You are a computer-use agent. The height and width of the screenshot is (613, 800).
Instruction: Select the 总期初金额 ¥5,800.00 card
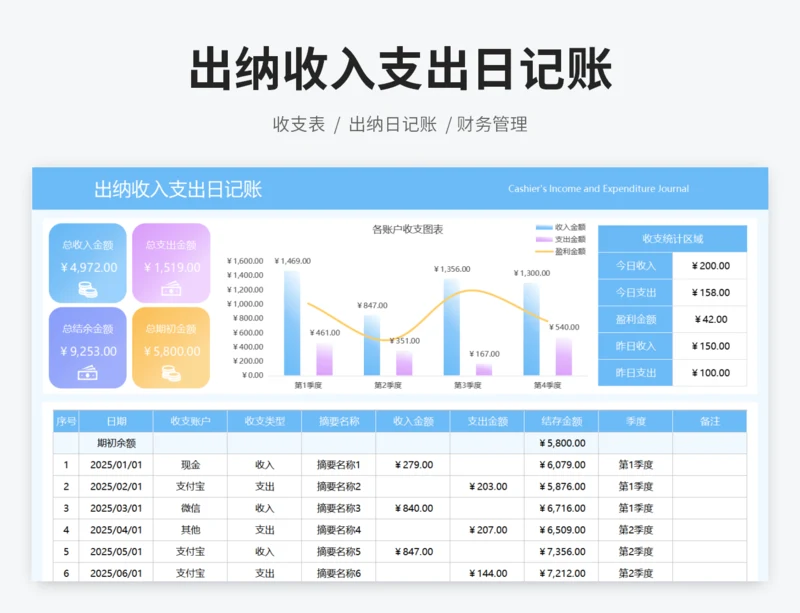(171, 348)
